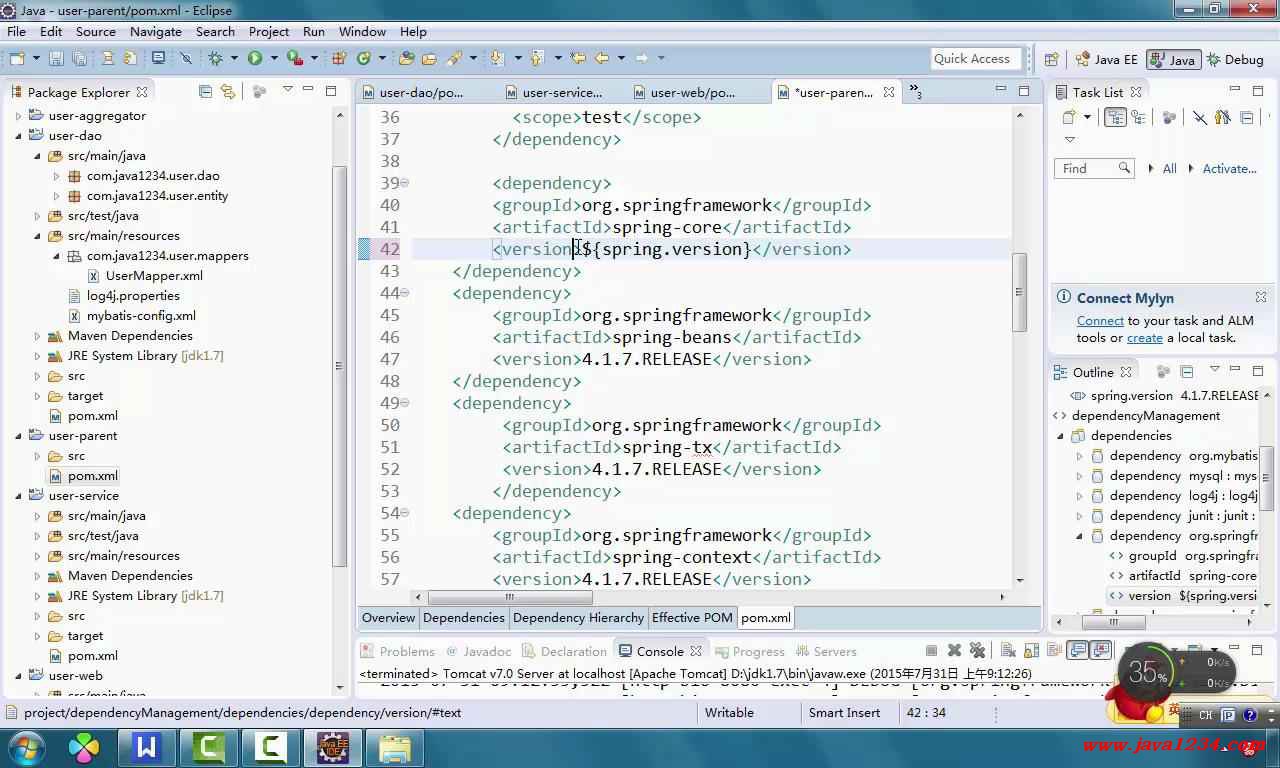
Task: Toggle Scroll Lock in Console
Action: [1031, 651]
